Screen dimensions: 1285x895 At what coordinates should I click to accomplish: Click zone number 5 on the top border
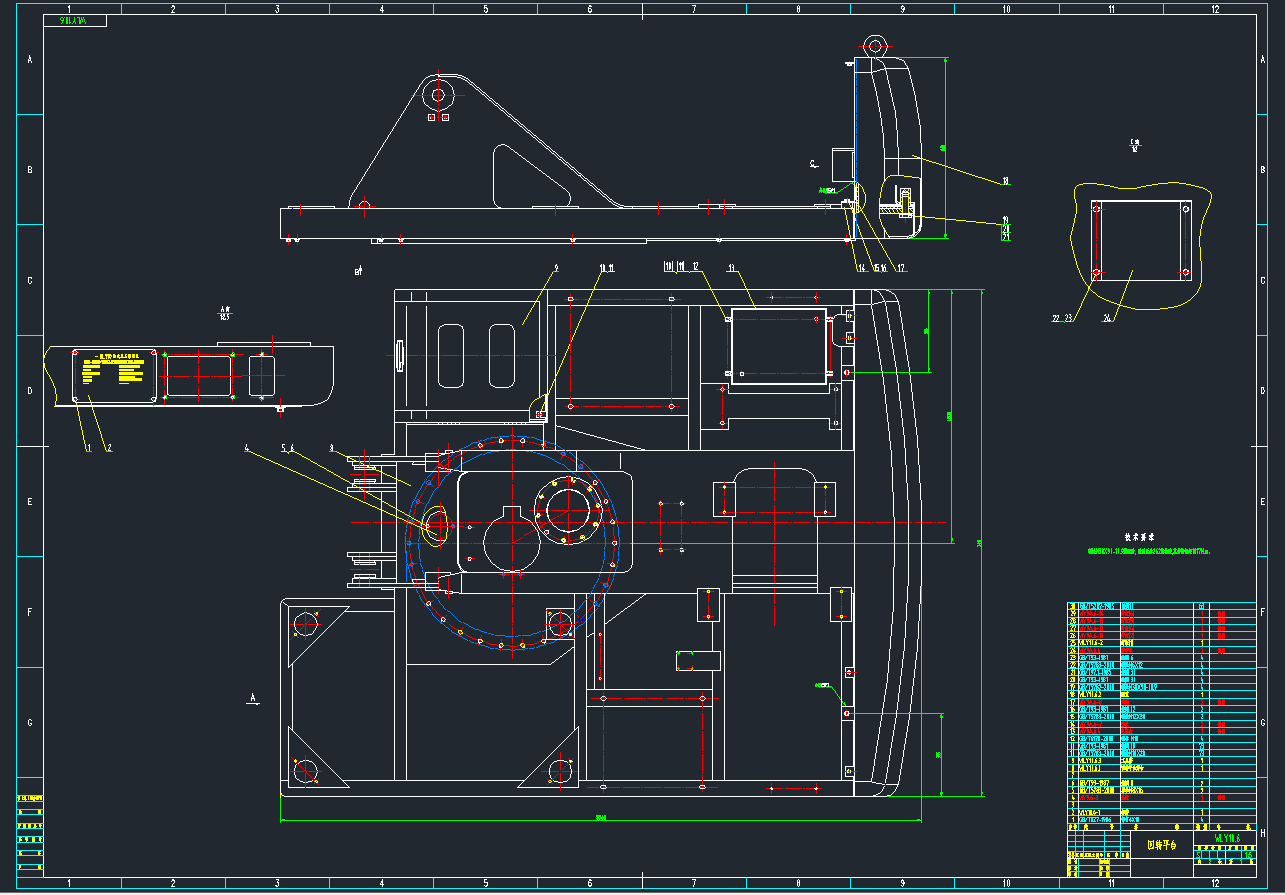tap(486, 9)
